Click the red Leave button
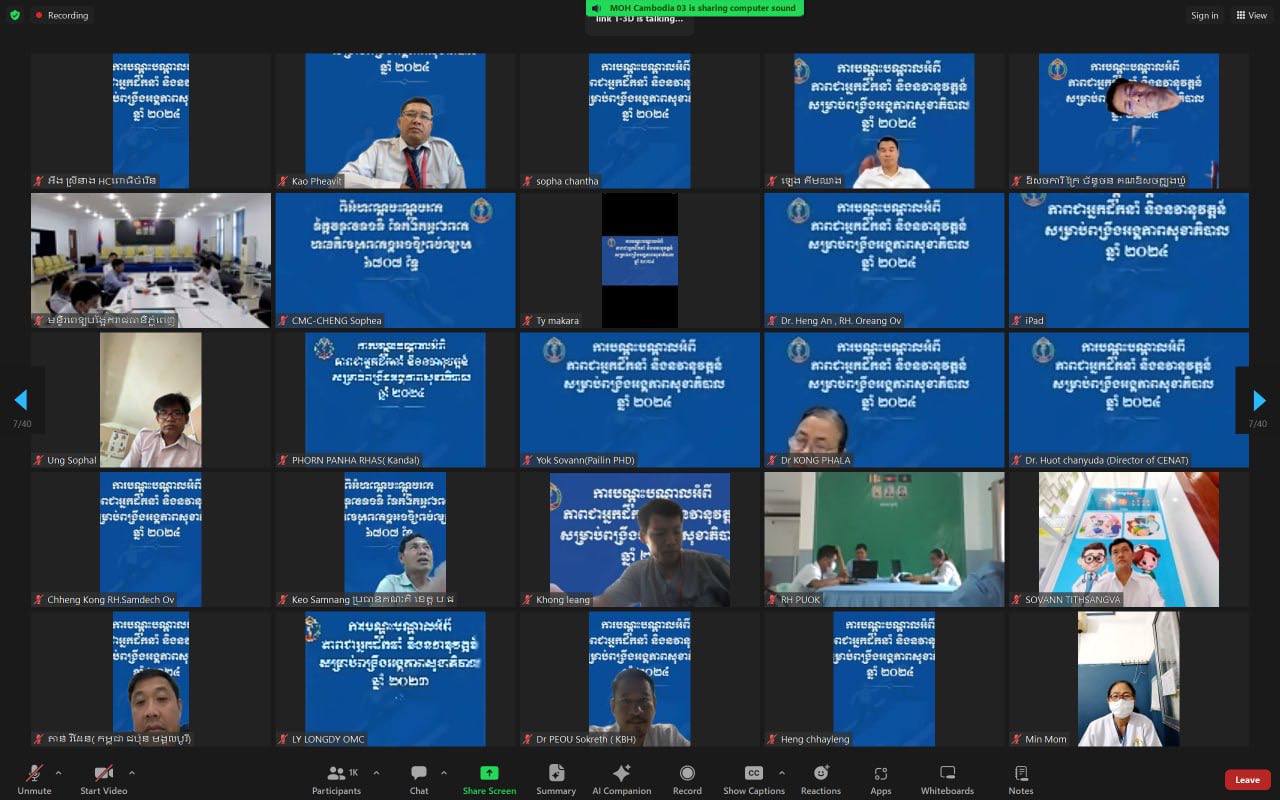 point(1247,780)
